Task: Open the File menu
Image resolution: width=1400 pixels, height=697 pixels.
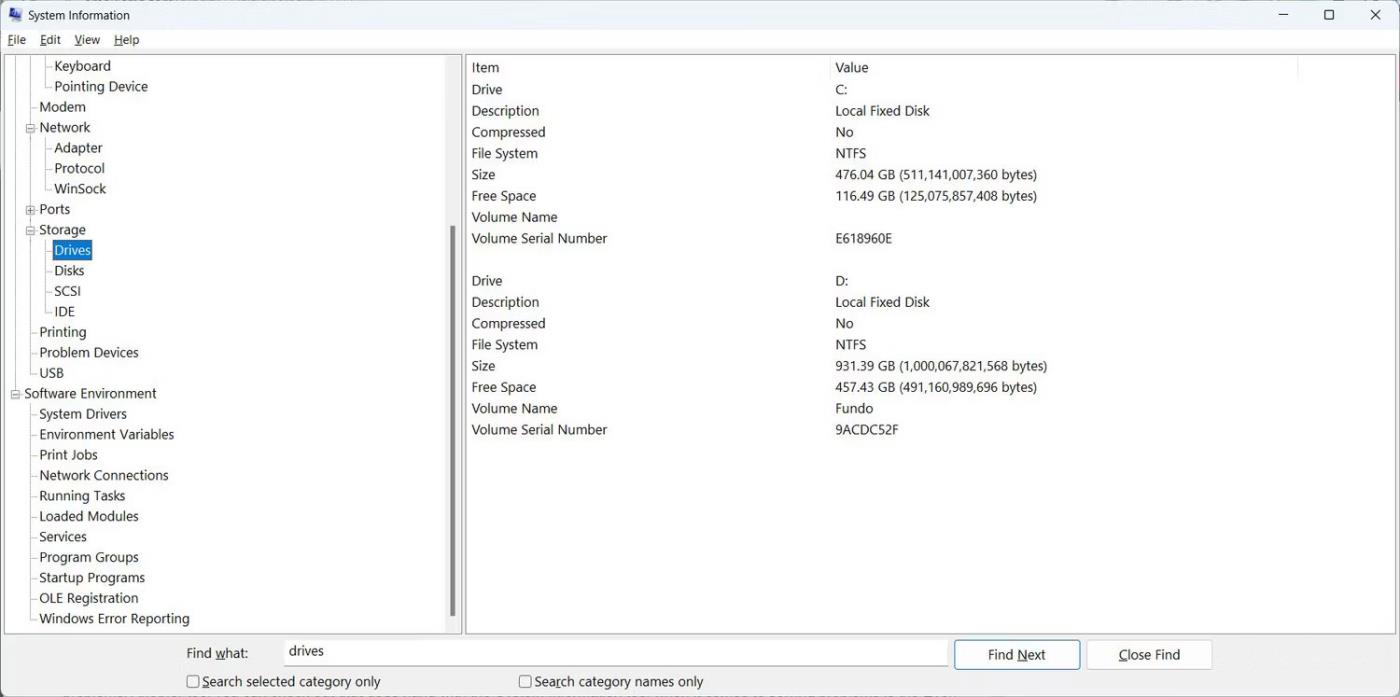Action: pyautogui.click(x=17, y=40)
